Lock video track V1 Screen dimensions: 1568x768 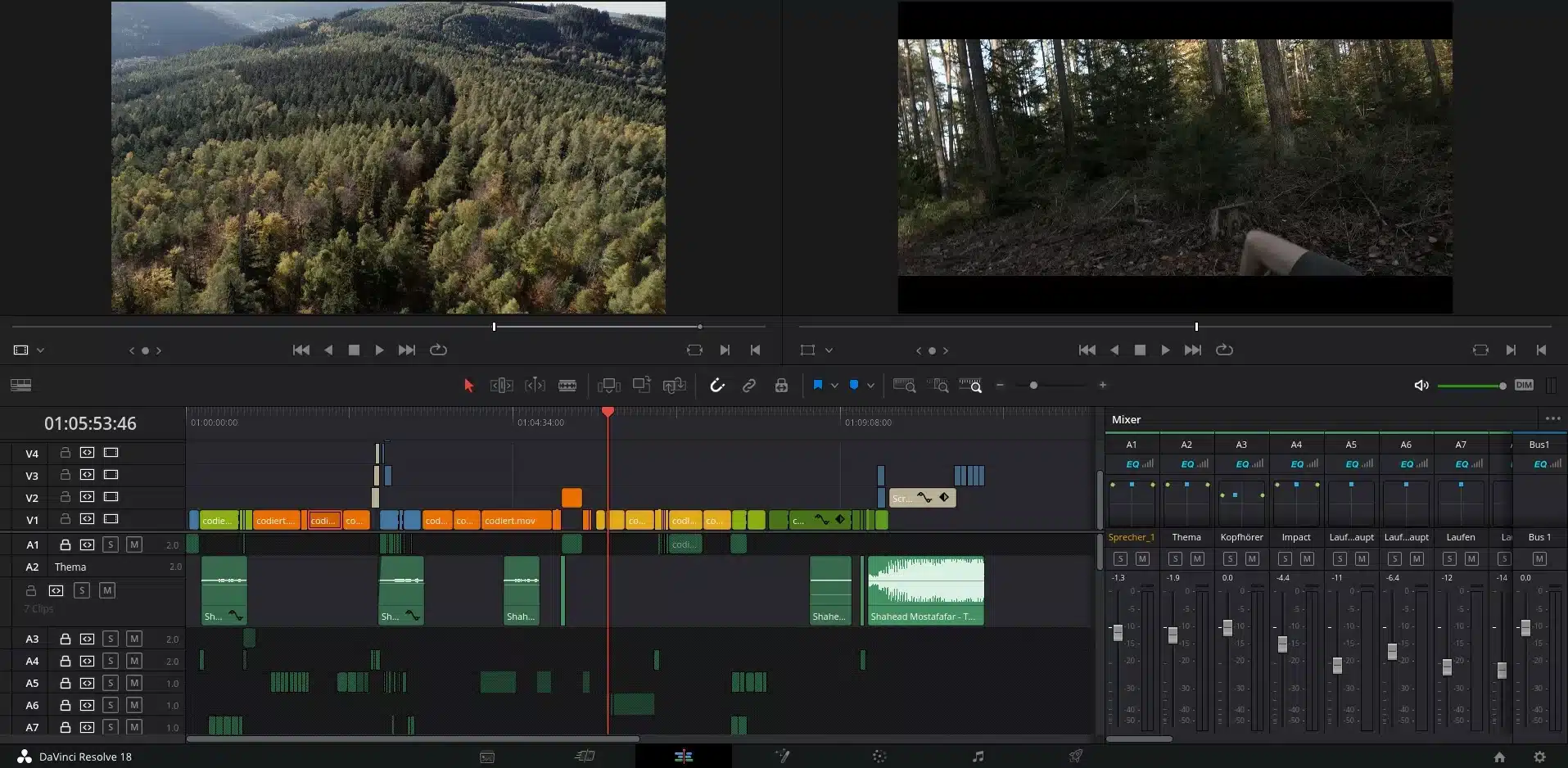65,519
